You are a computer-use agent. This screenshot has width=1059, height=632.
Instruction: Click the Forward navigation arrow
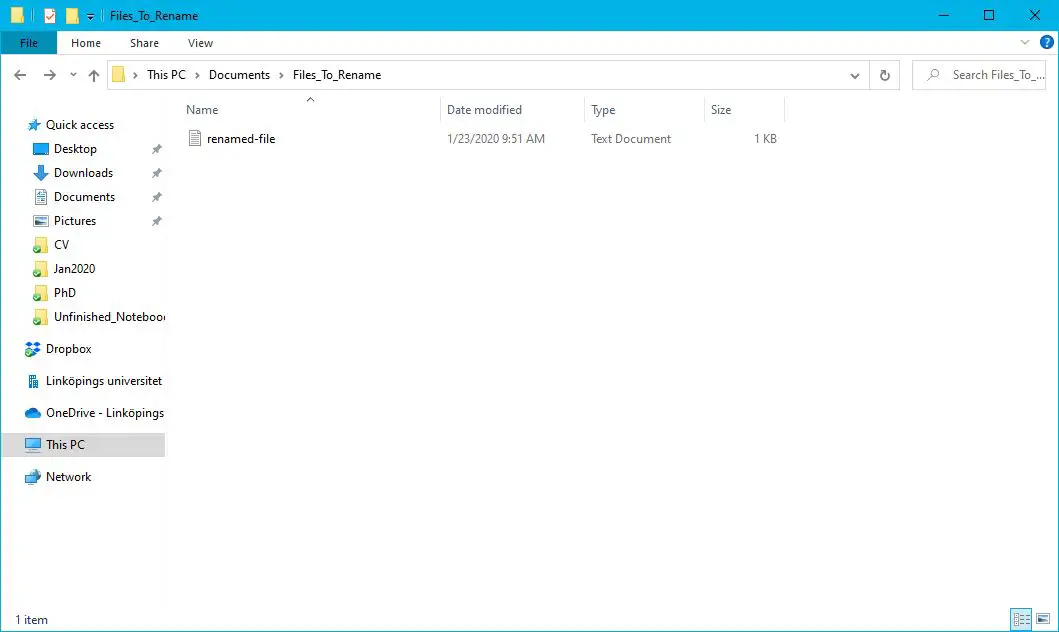pyautogui.click(x=49, y=75)
